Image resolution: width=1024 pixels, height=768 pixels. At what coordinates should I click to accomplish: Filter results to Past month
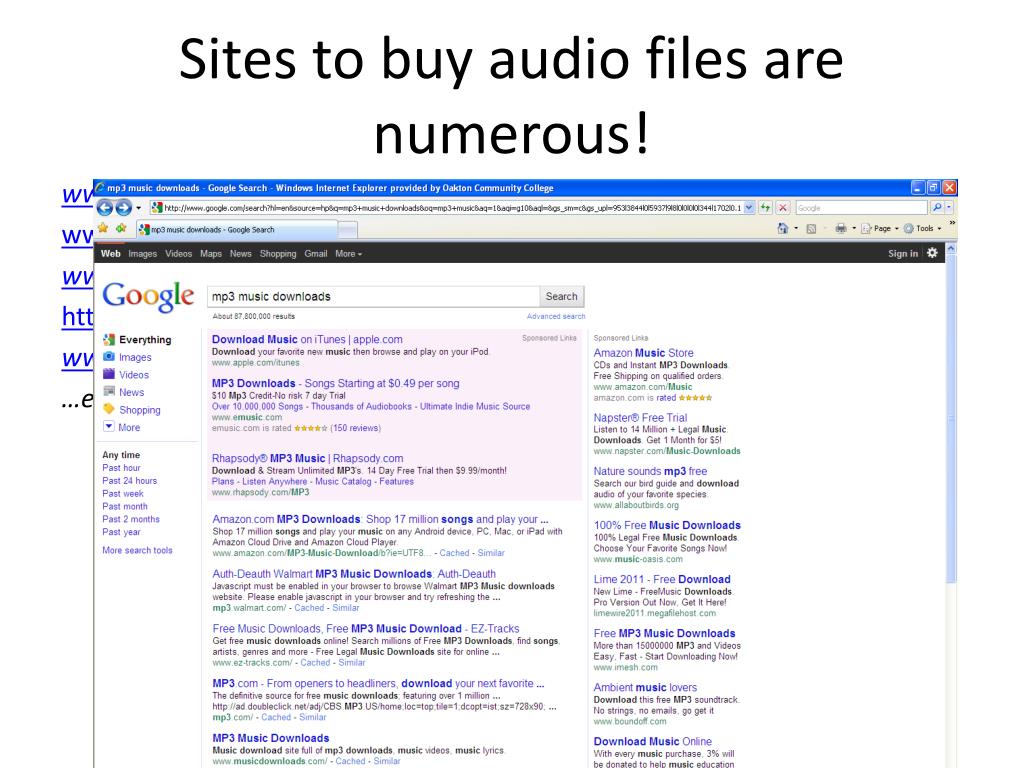[x=125, y=506]
